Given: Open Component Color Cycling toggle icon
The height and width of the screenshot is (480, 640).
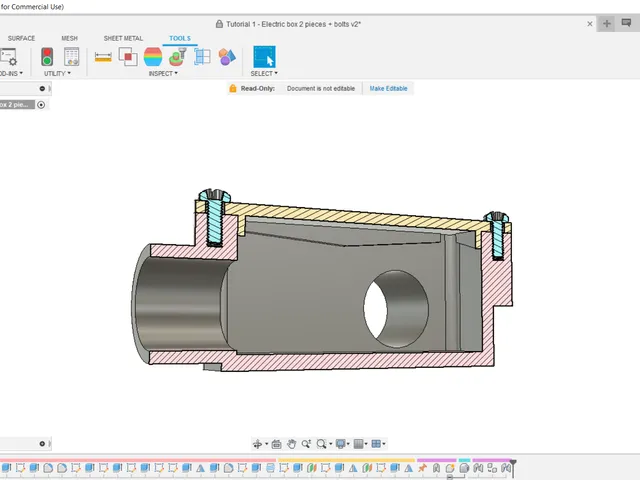Looking at the screenshot, I should [227, 57].
